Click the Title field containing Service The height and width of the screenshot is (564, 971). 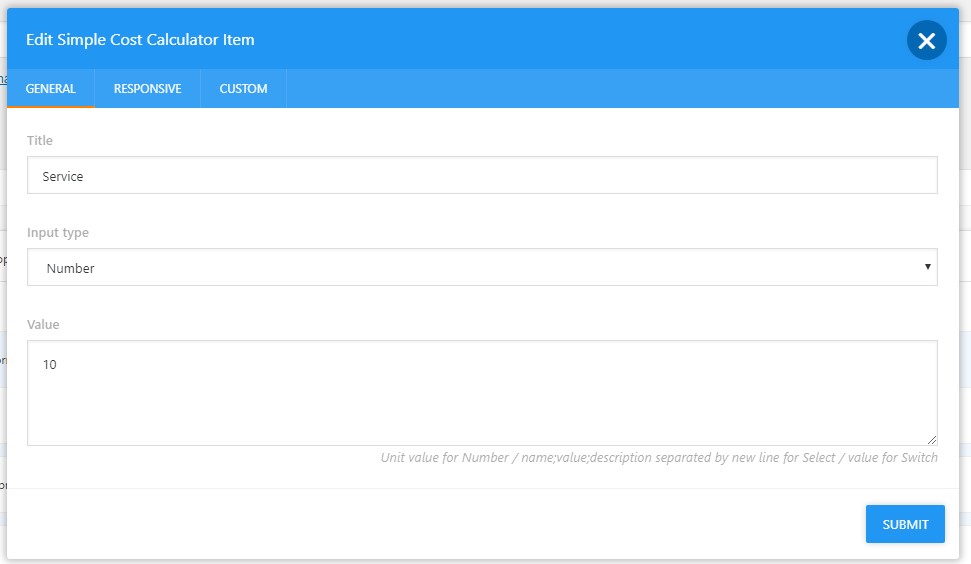(x=482, y=175)
